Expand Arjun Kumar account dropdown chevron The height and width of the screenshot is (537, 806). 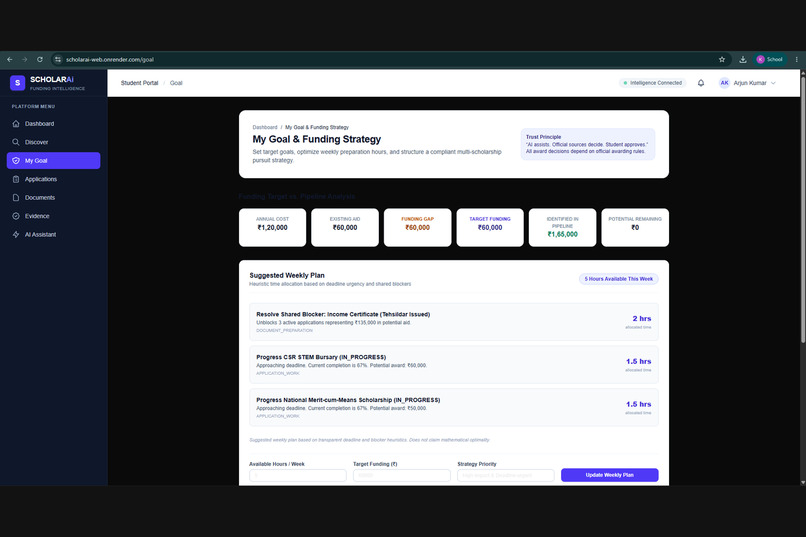tap(773, 83)
